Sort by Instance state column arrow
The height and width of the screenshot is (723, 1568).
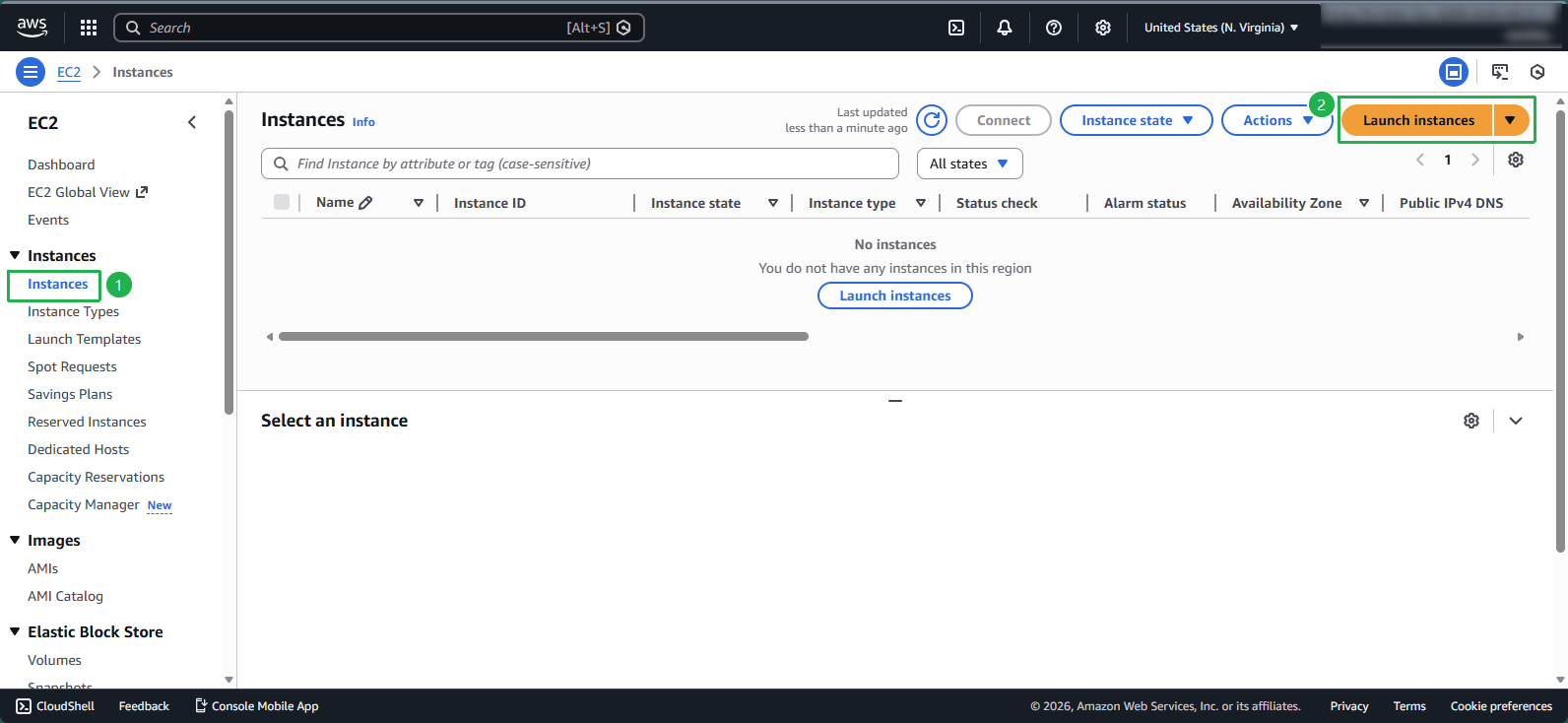point(773,203)
